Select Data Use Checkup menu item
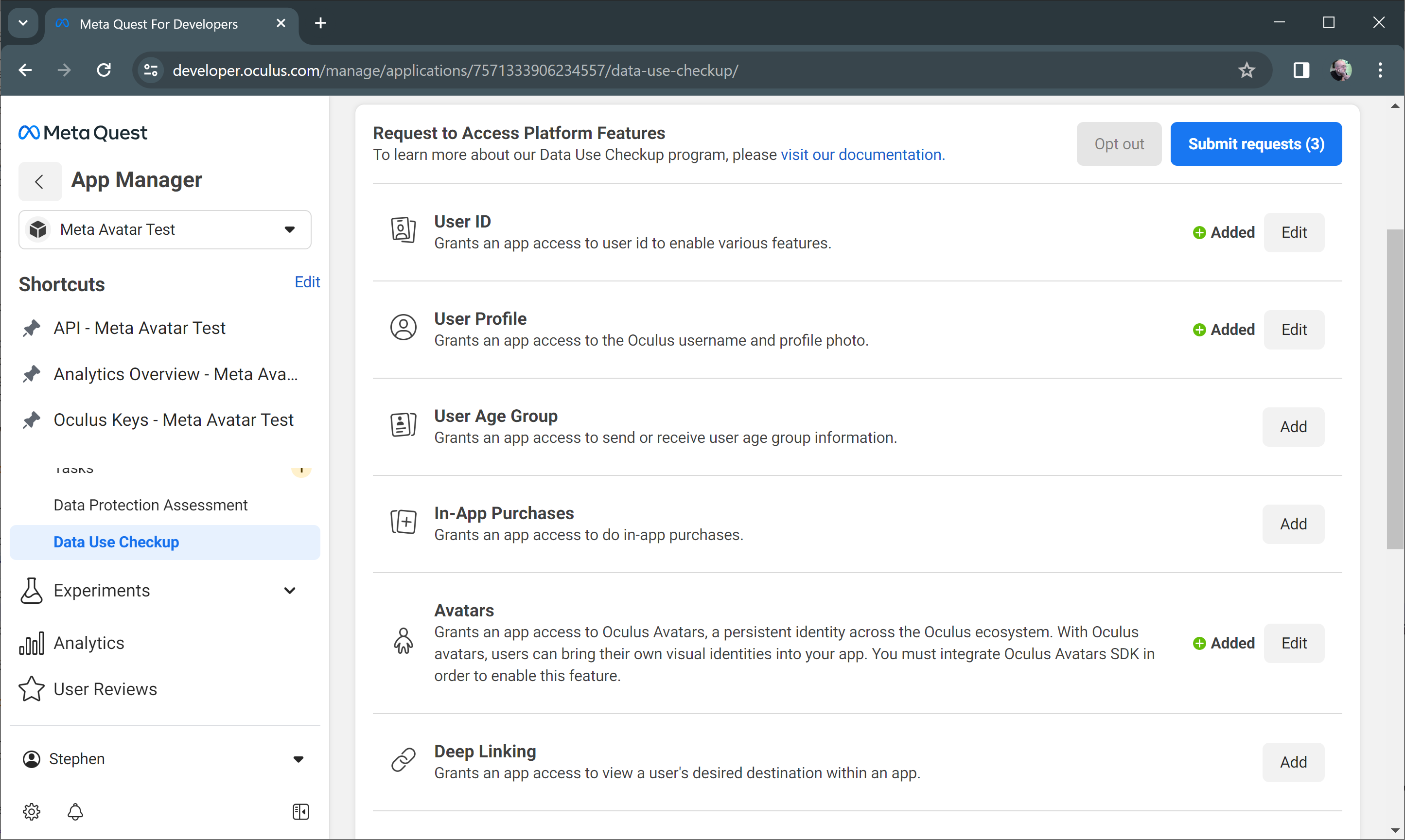The height and width of the screenshot is (840, 1405). click(116, 542)
